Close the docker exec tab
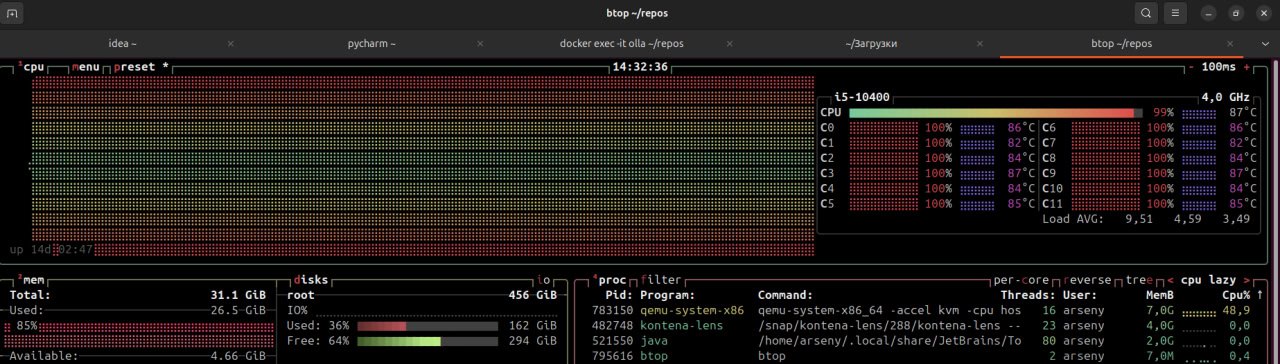The image size is (1280, 364). [731, 44]
